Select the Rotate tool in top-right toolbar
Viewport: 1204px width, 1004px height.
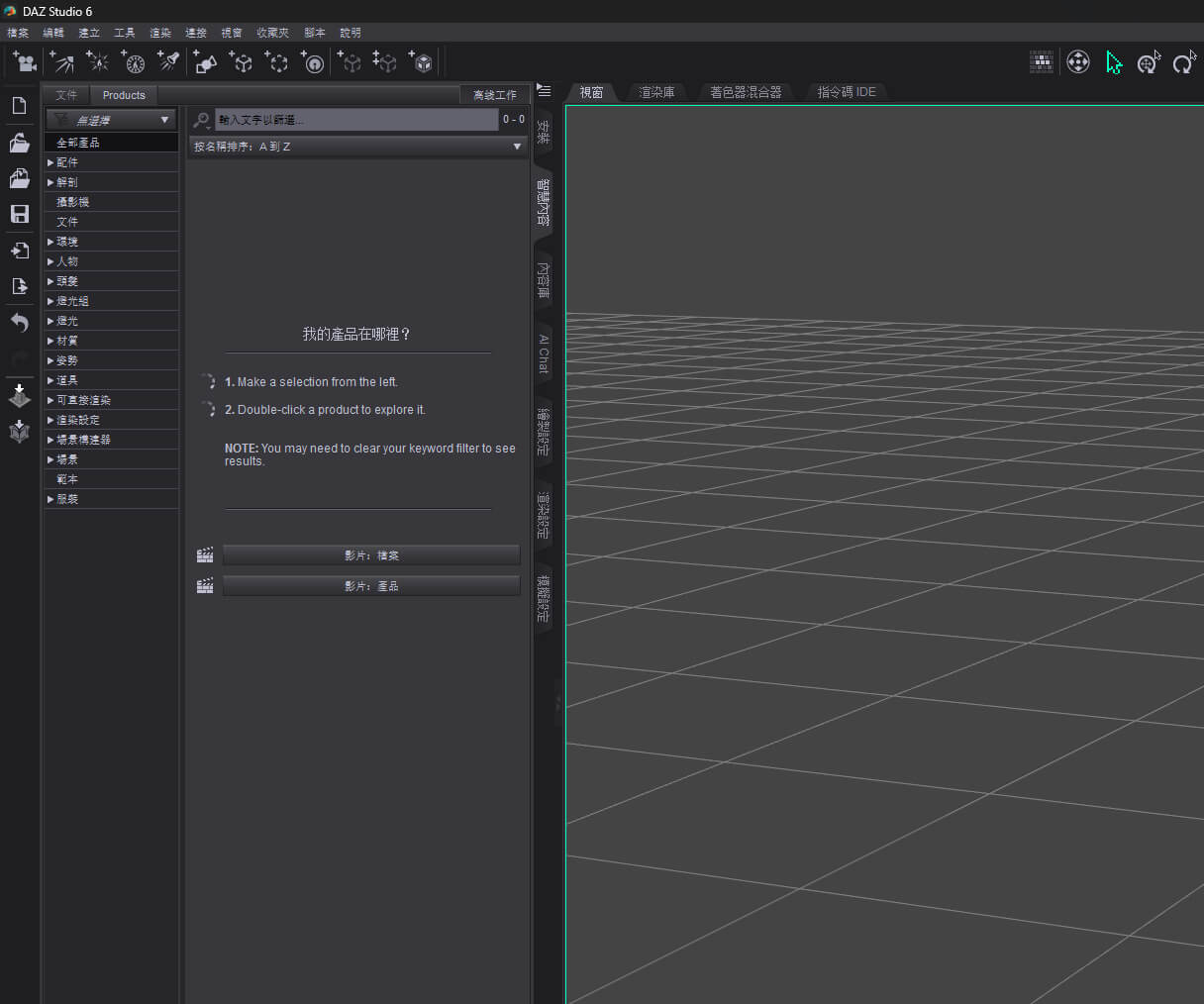click(x=1184, y=62)
